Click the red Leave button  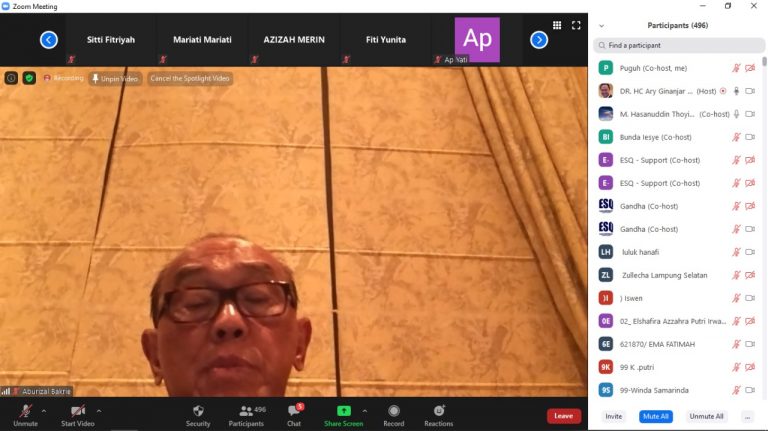click(x=563, y=416)
